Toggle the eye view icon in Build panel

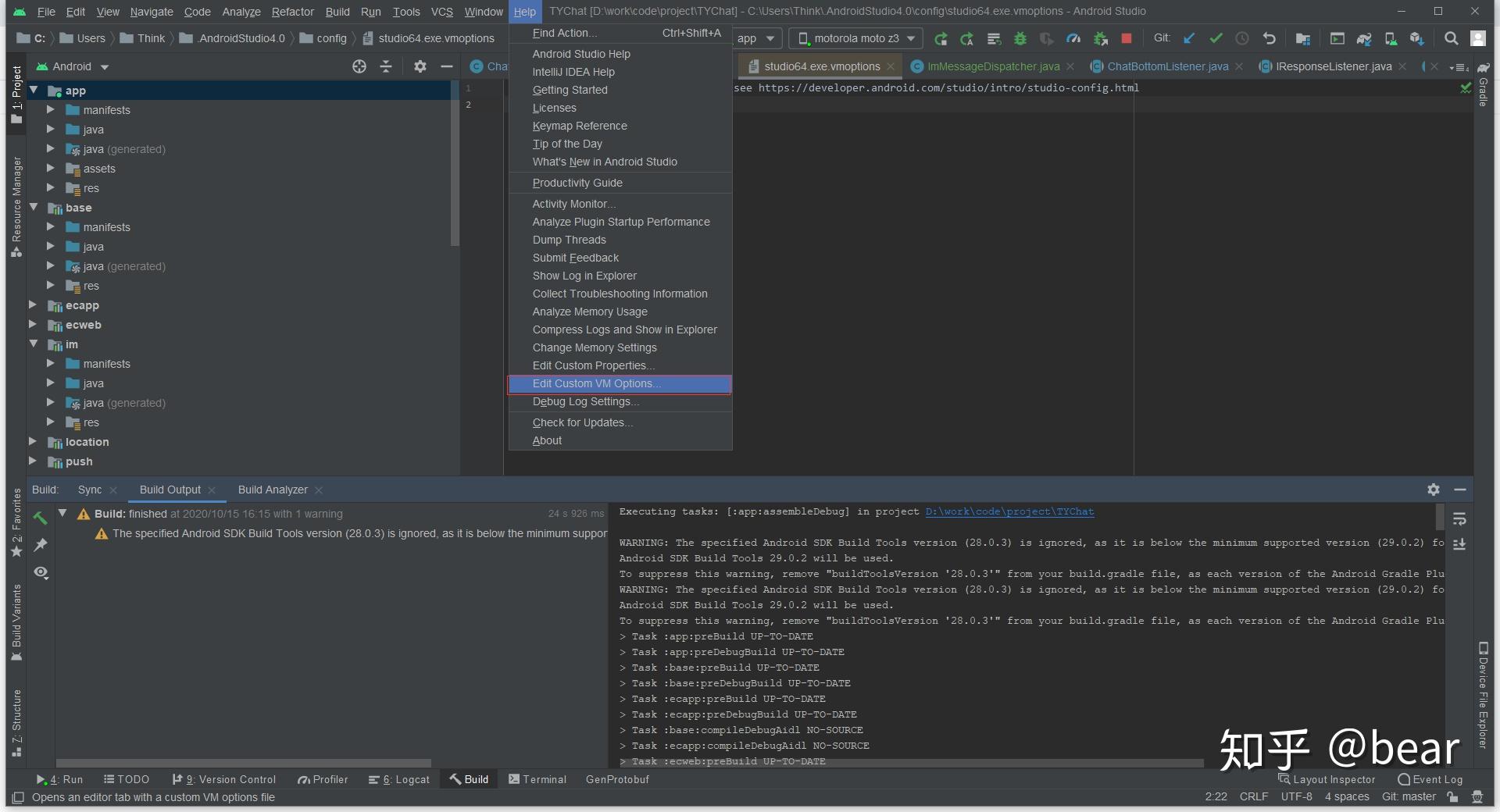pos(41,572)
